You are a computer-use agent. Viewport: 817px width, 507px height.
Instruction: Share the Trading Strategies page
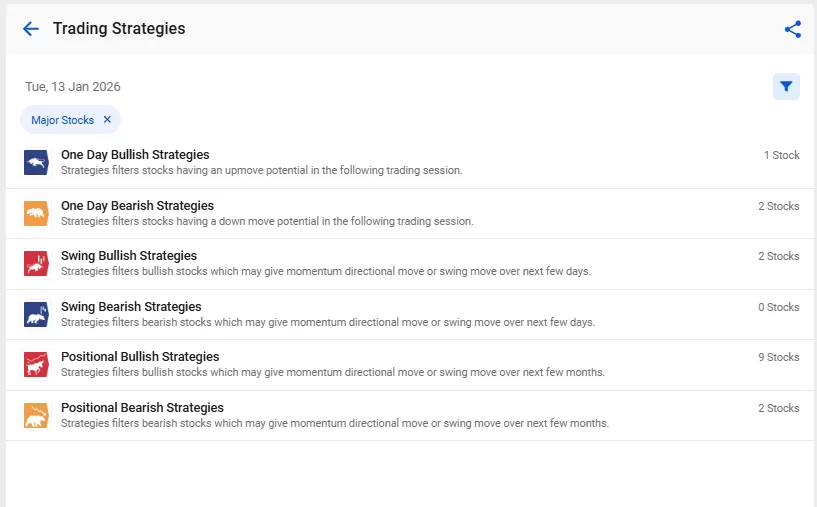coord(793,29)
